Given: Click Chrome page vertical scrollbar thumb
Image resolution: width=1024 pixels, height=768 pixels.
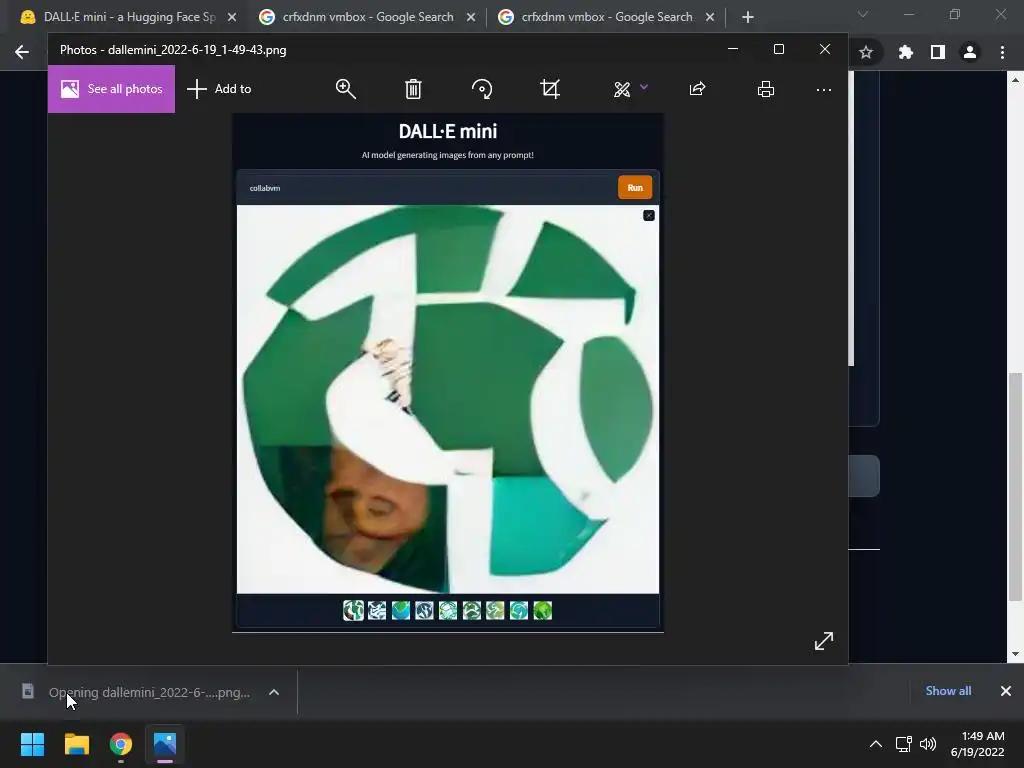Looking at the screenshot, I should click(1015, 487).
